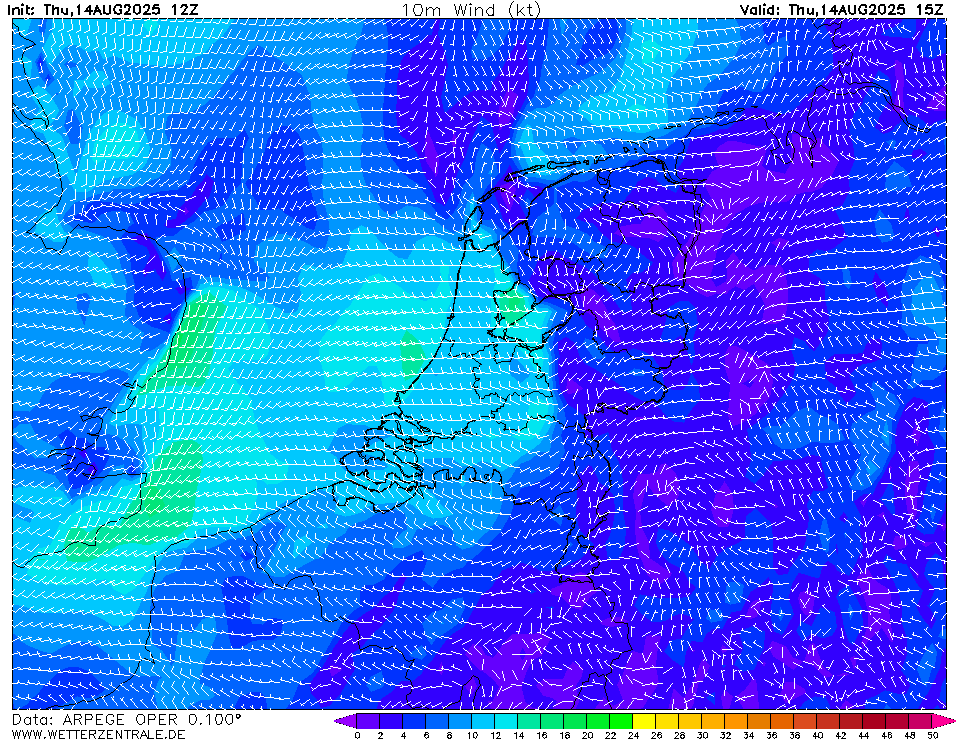Click the '10' colorbar scale label
Viewport: 959px width, 741px height.
[472, 735]
